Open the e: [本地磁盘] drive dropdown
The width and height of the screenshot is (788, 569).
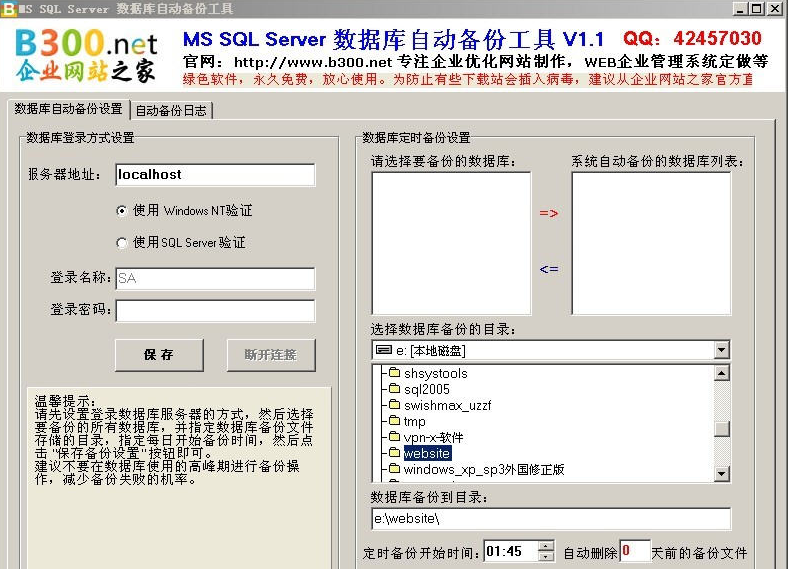click(x=722, y=350)
